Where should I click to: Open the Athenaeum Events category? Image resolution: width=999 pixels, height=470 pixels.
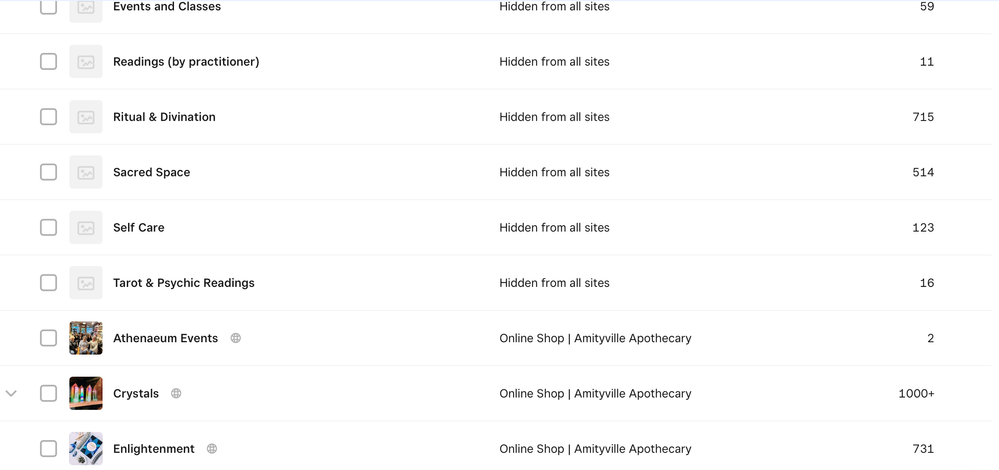165,338
